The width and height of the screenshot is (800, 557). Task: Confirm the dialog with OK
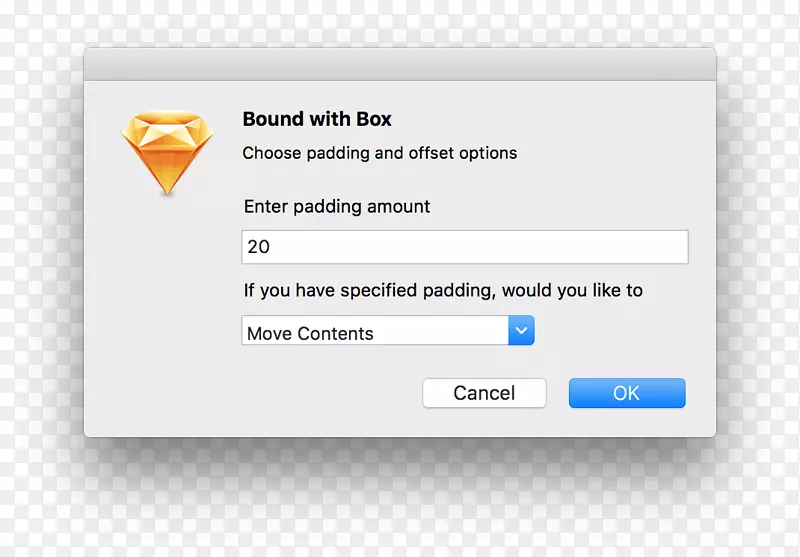627,393
